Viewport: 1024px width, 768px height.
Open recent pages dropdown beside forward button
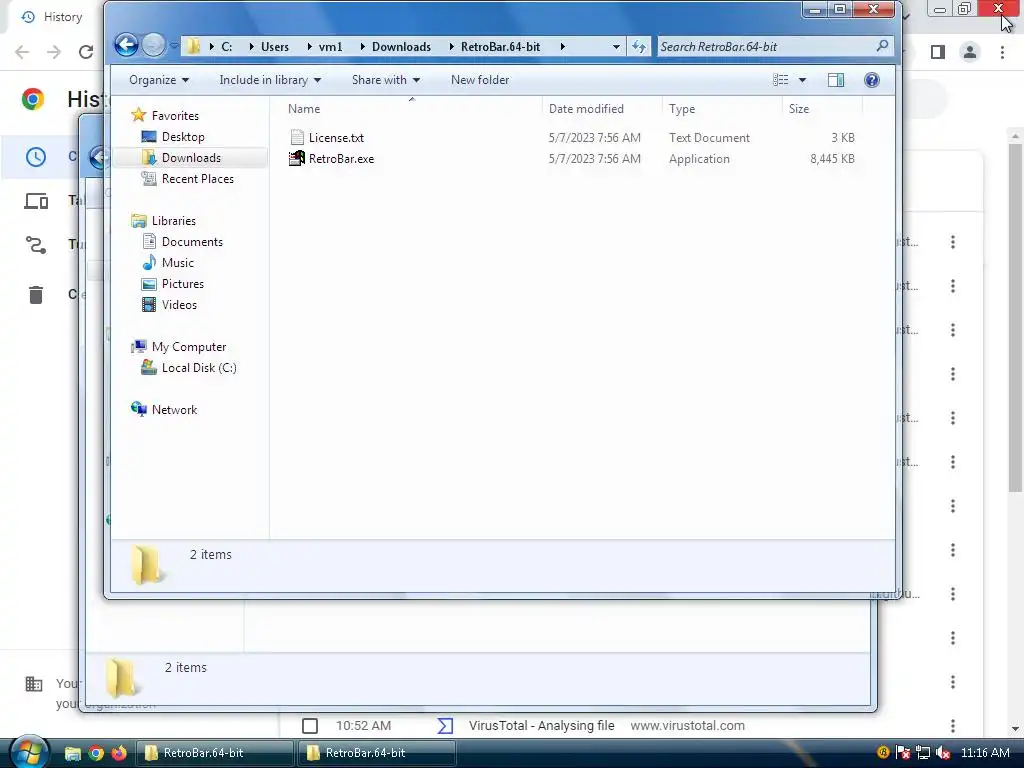point(174,46)
